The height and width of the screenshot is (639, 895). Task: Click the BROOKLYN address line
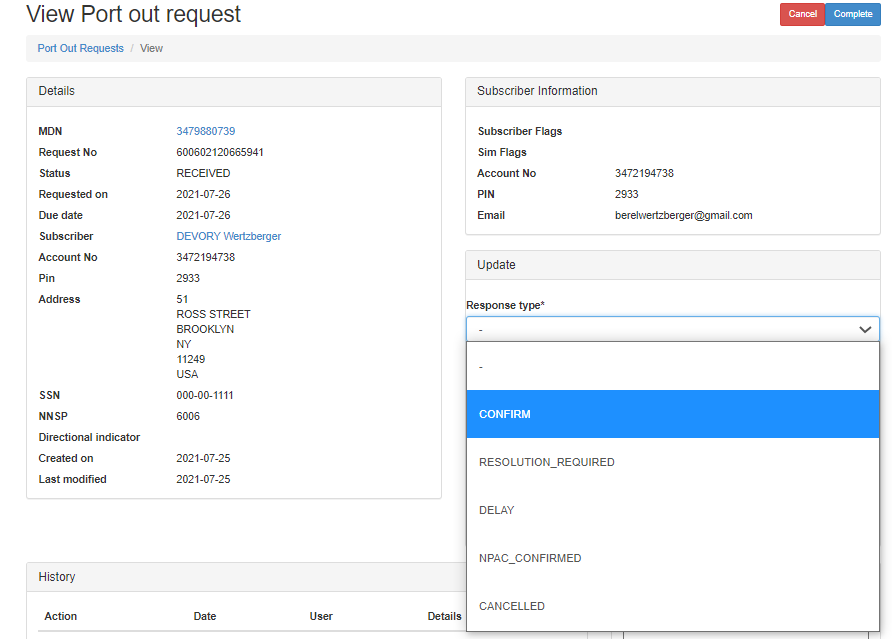pos(205,329)
